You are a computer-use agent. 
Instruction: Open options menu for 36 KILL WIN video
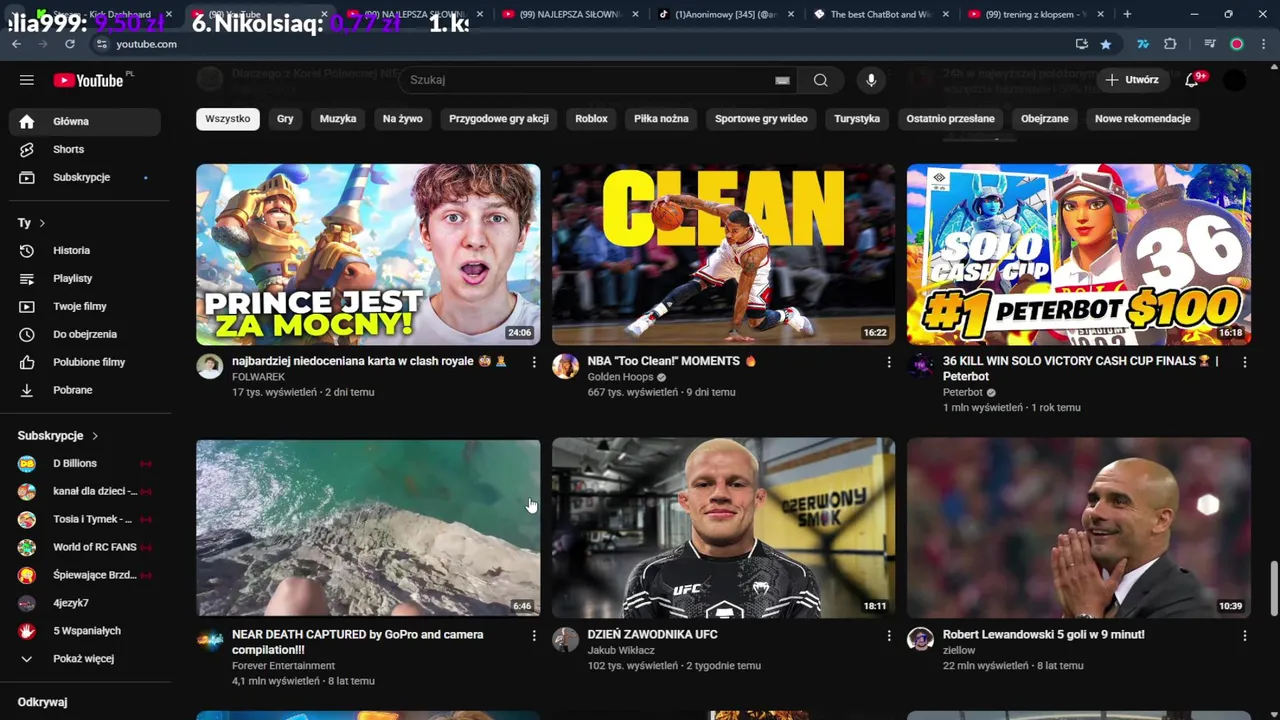click(x=1244, y=362)
